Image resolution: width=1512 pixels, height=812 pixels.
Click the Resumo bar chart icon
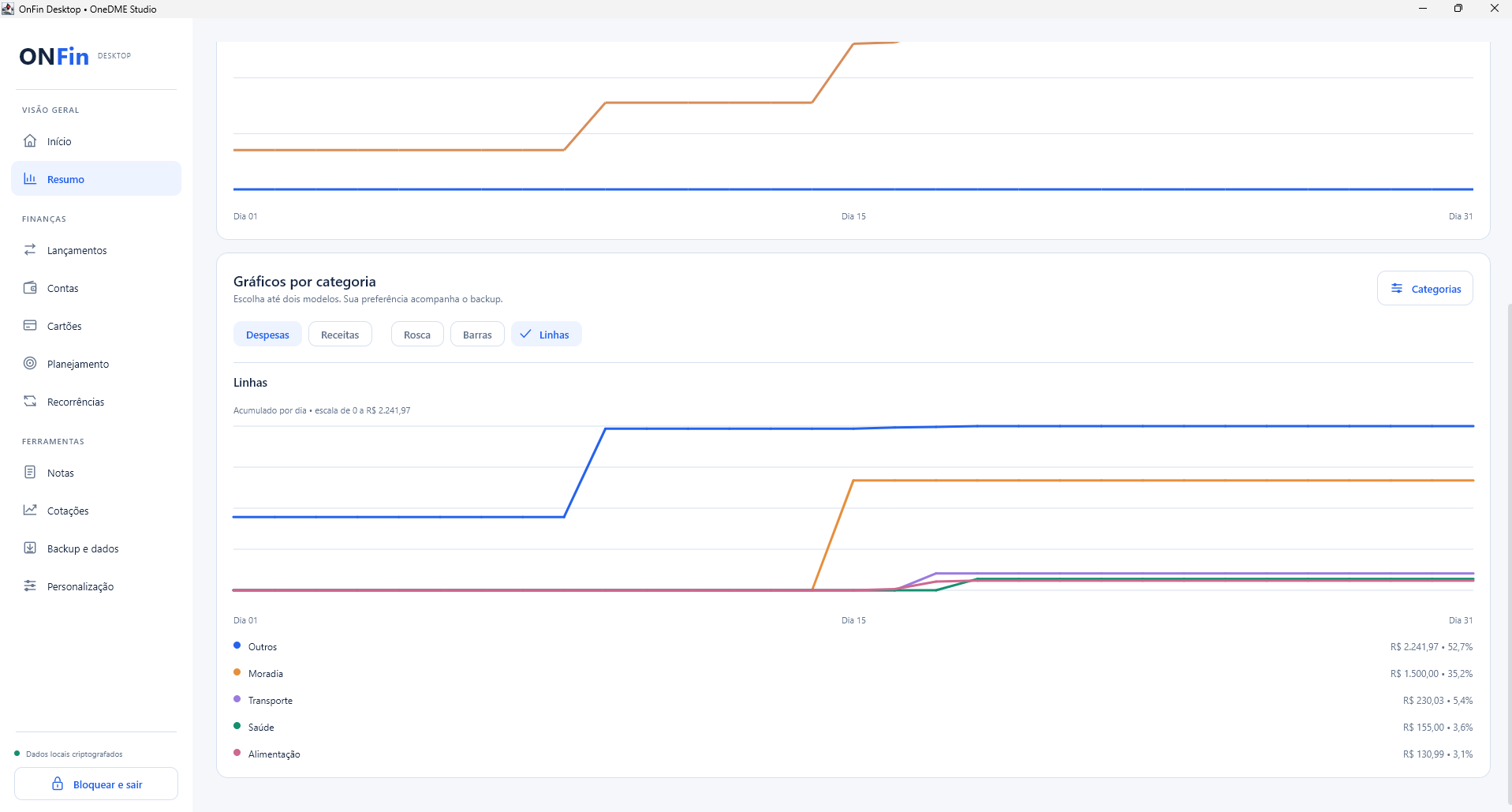pos(30,178)
